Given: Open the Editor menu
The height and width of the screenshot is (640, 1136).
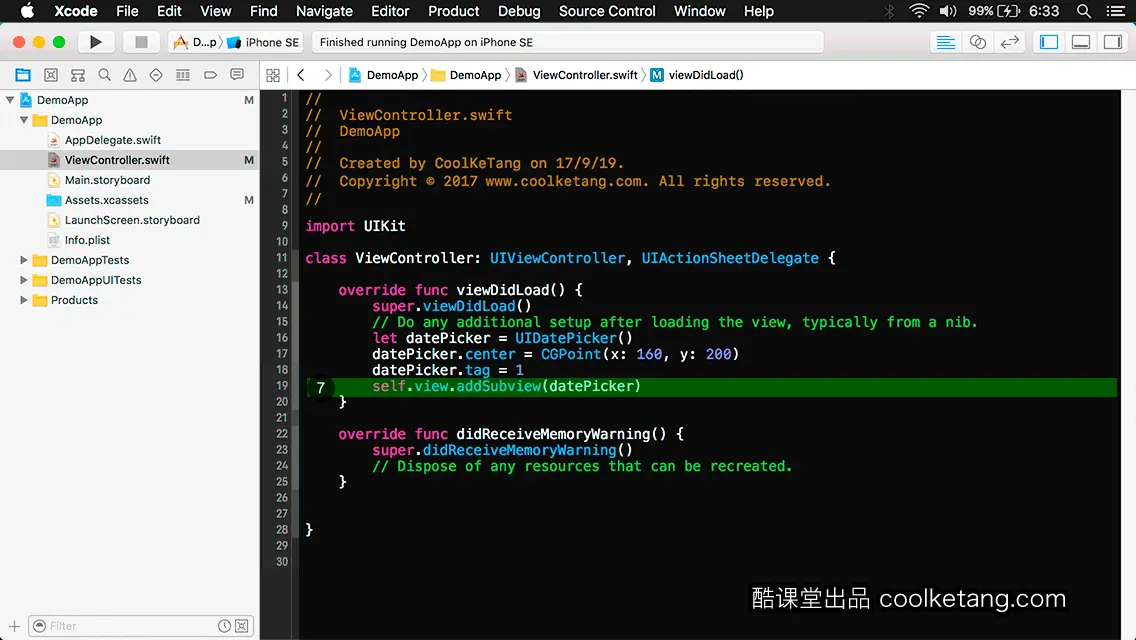Looking at the screenshot, I should tap(390, 11).
